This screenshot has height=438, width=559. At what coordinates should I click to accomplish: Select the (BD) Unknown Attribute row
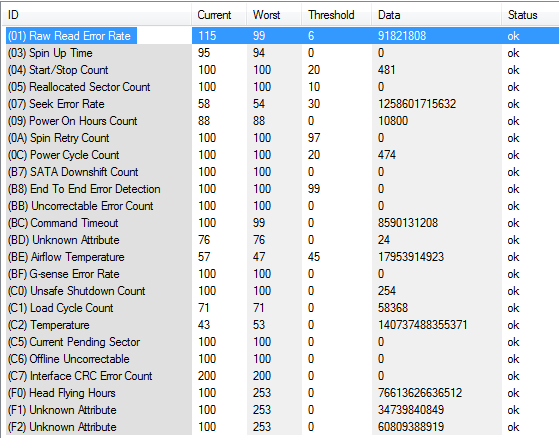[281, 240]
